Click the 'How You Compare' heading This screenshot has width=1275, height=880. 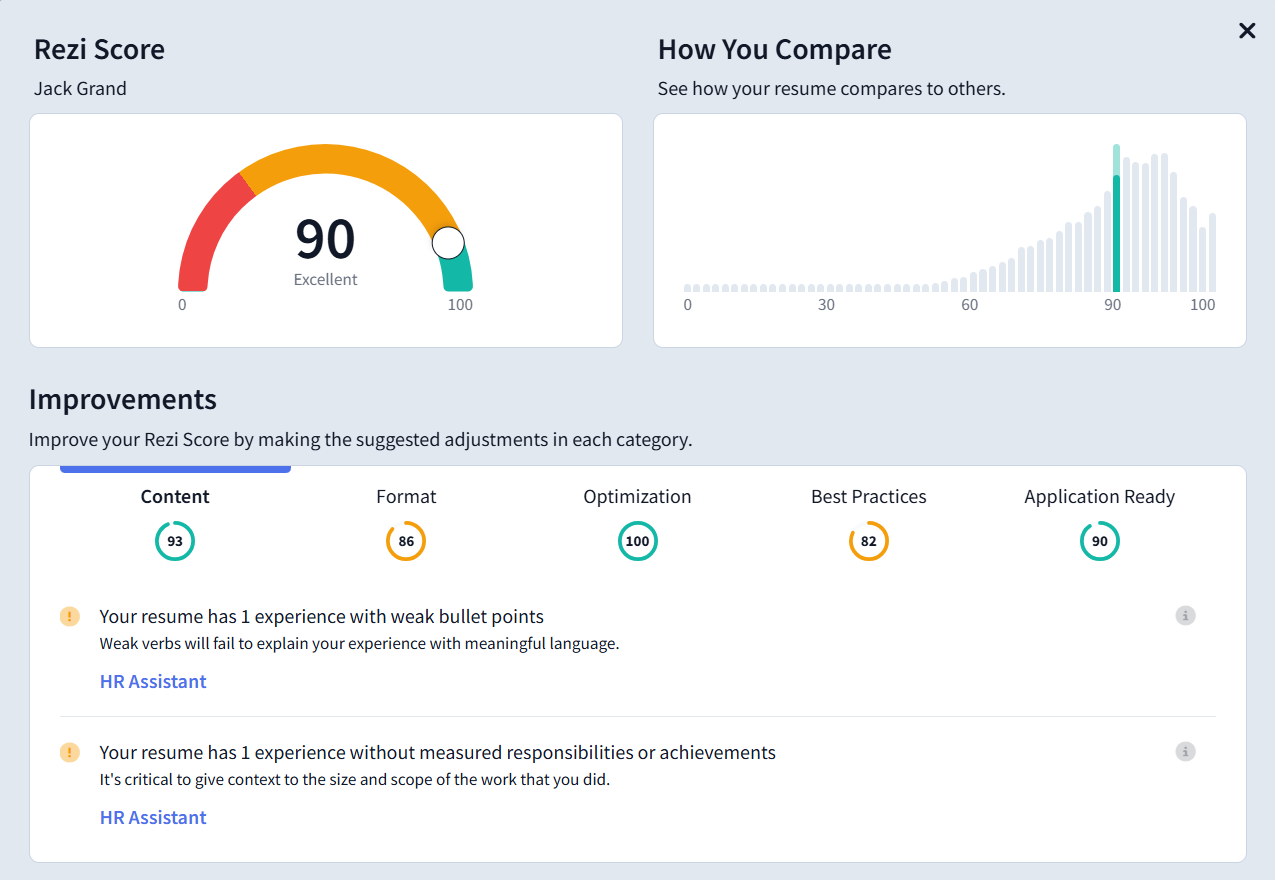click(x=774, y=49)
